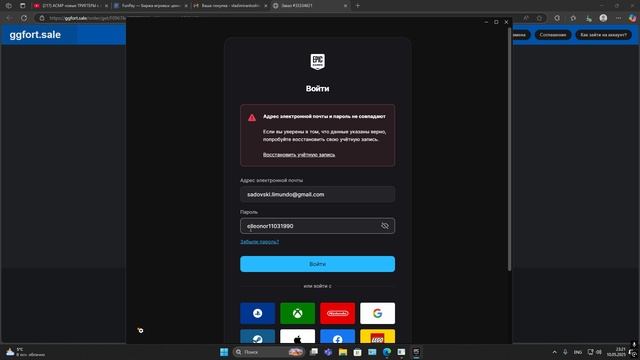640x360 pixels.
Task: Click the red warning triangle in the error box
Action: (x=252, y=118)
